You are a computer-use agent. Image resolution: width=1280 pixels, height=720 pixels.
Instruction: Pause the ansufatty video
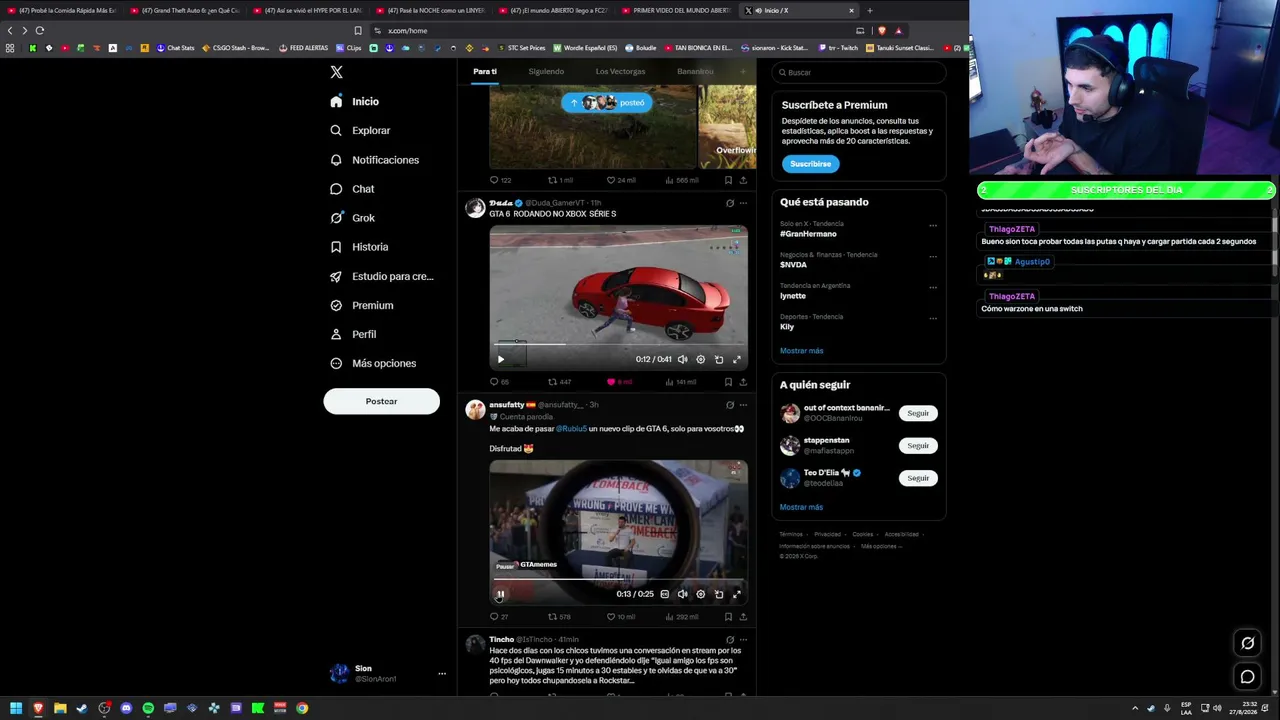point(501,594)
